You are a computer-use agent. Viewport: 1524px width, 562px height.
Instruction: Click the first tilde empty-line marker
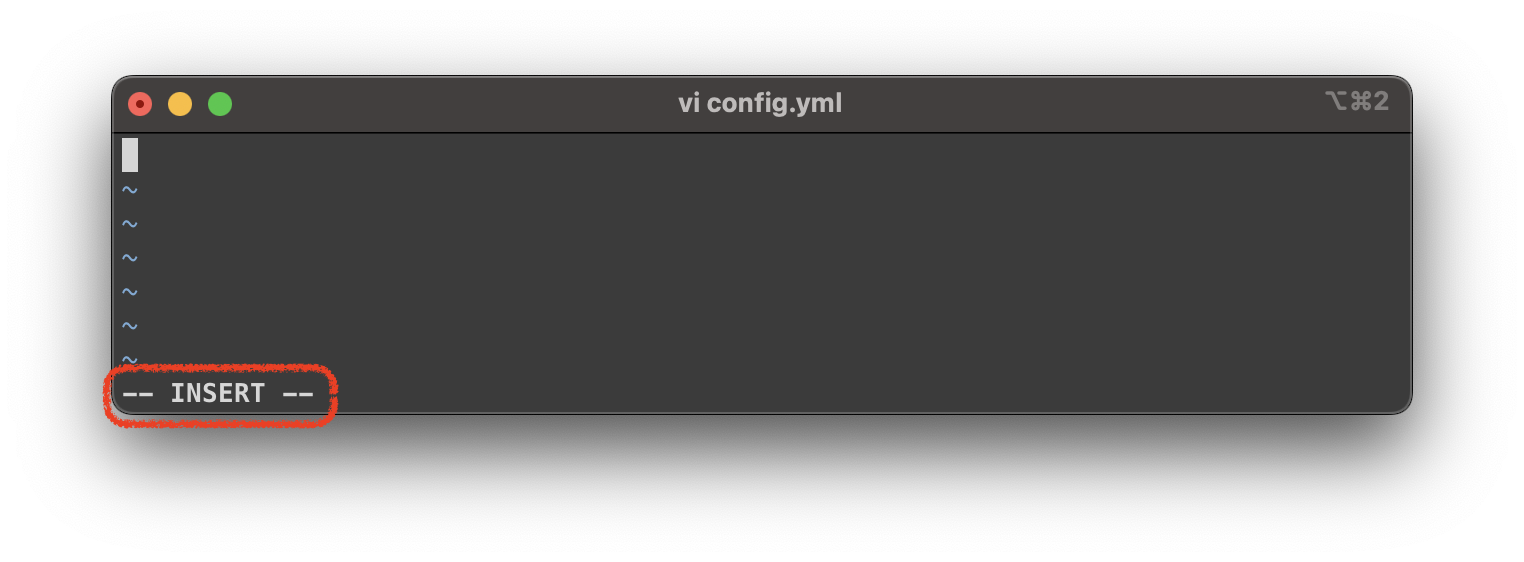130,189
